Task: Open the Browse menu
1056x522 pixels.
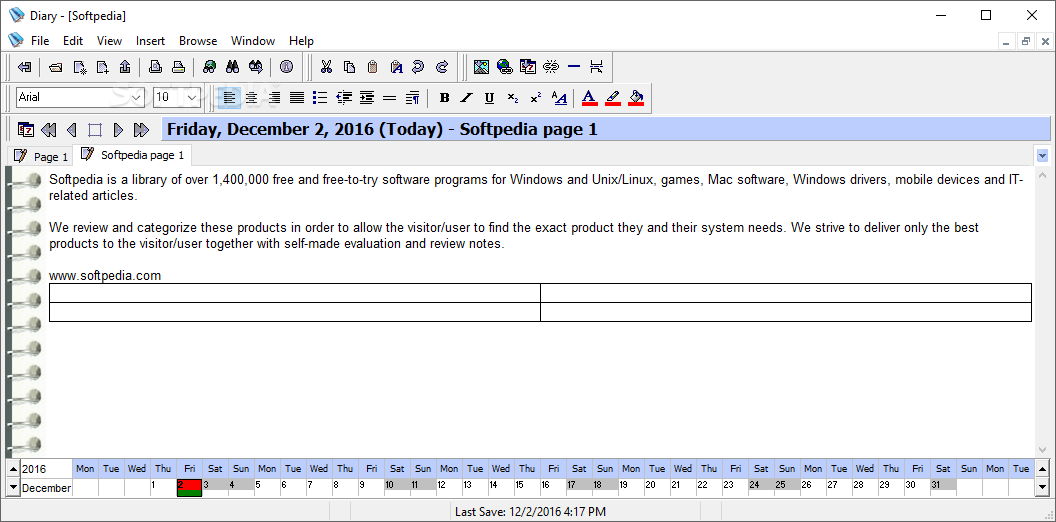Action: tap(198, 40)
